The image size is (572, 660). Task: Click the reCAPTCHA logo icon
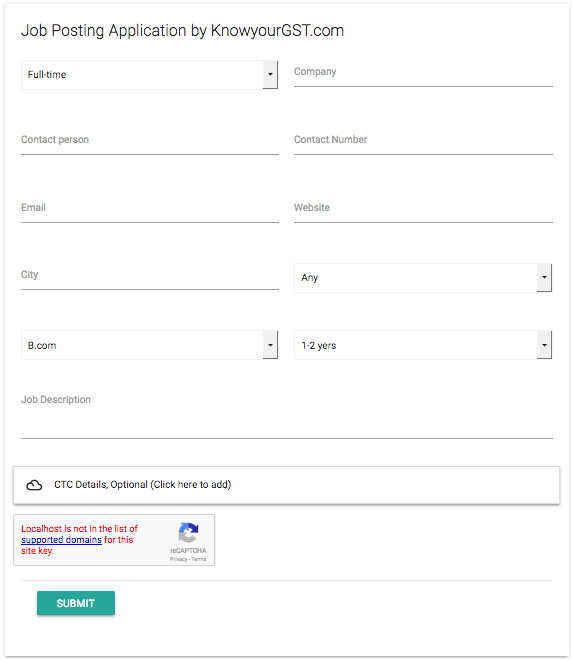pyautogui.click(x=188, y=532)
